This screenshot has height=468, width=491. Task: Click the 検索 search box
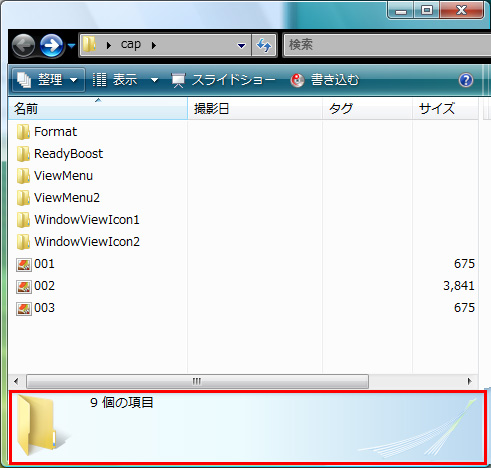point(387,45)
